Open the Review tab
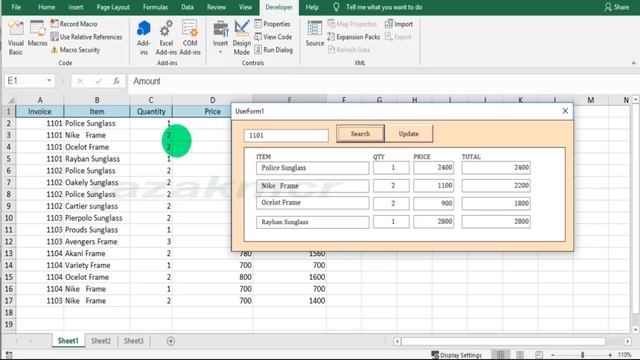Viewport: 640px width, 360px height. pyautogui.click(x=216, y=7)
